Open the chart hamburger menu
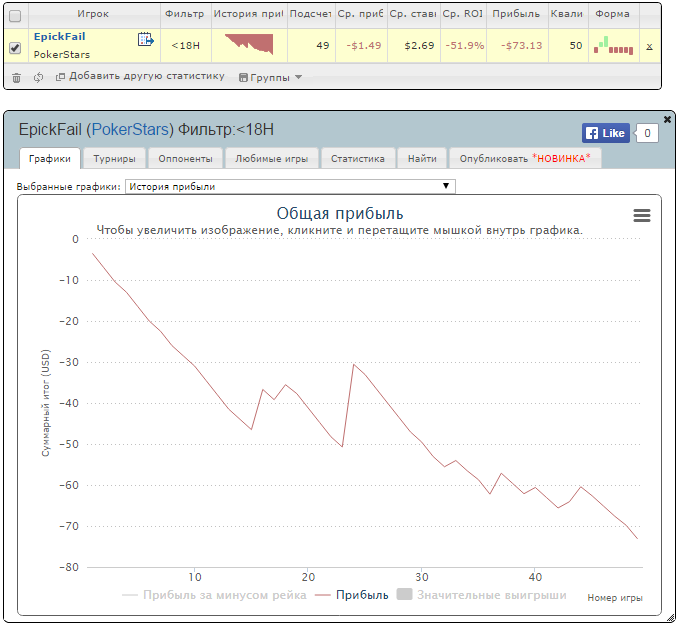Image resolution: width=678 pixels, height=625 pixels. [x=642, y=215]
